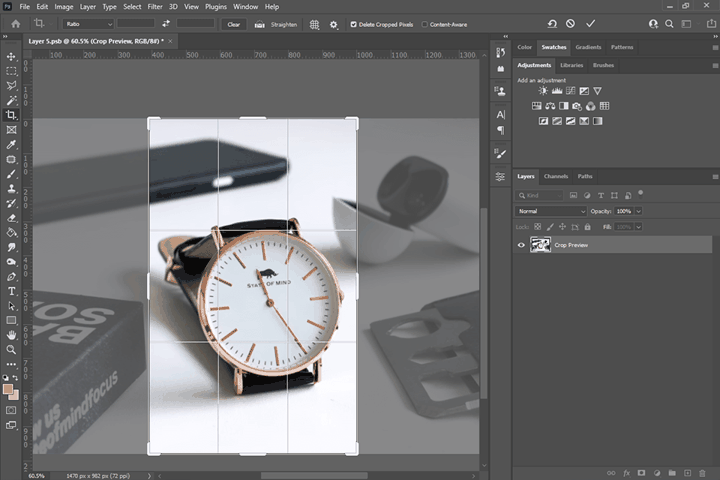Screen dimensions: 720x480
Task: Toggle lock image pixels
Action: [550, 226]
